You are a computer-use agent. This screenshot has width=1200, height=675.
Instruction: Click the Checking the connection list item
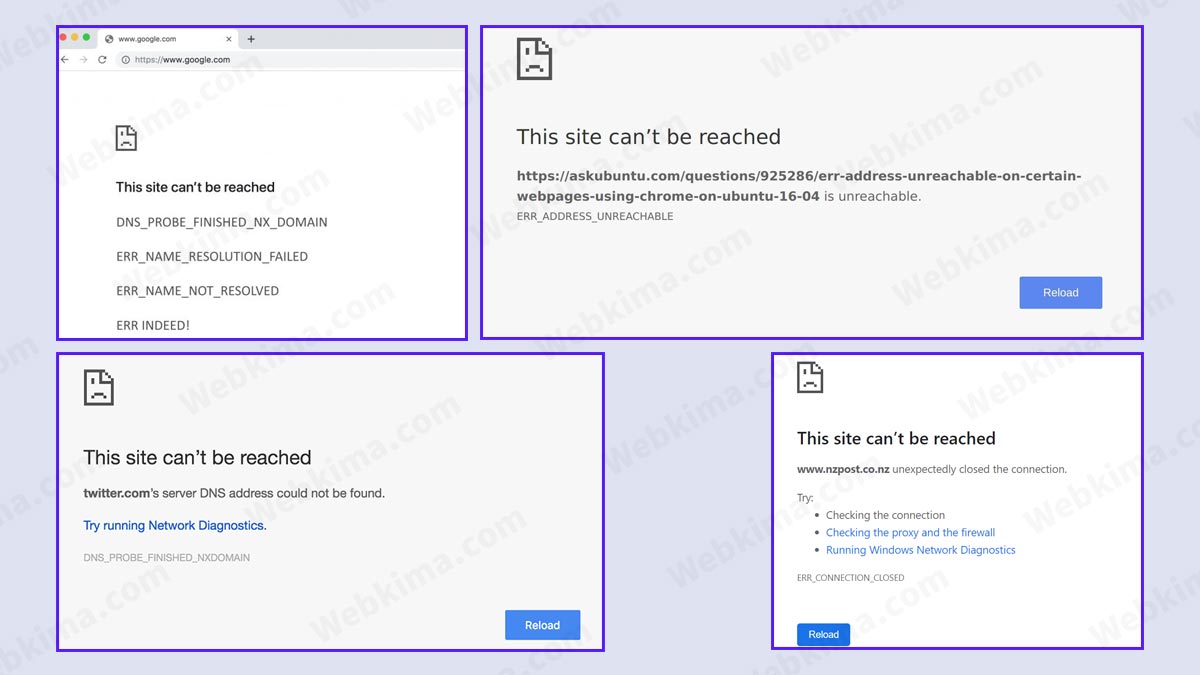tap(885, 516)
